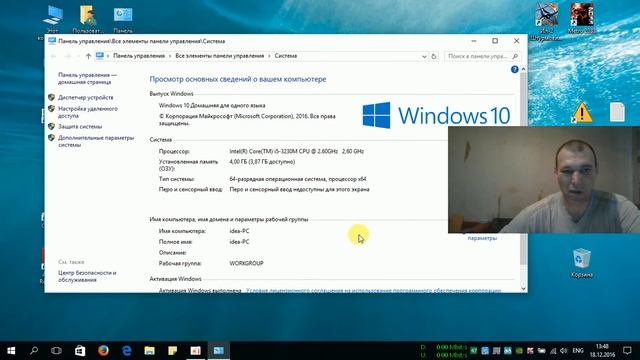The height and width of the screenshot is (360, 640).
Task: Switch the ENG input language indicator
Action: [x=578, y=351]
